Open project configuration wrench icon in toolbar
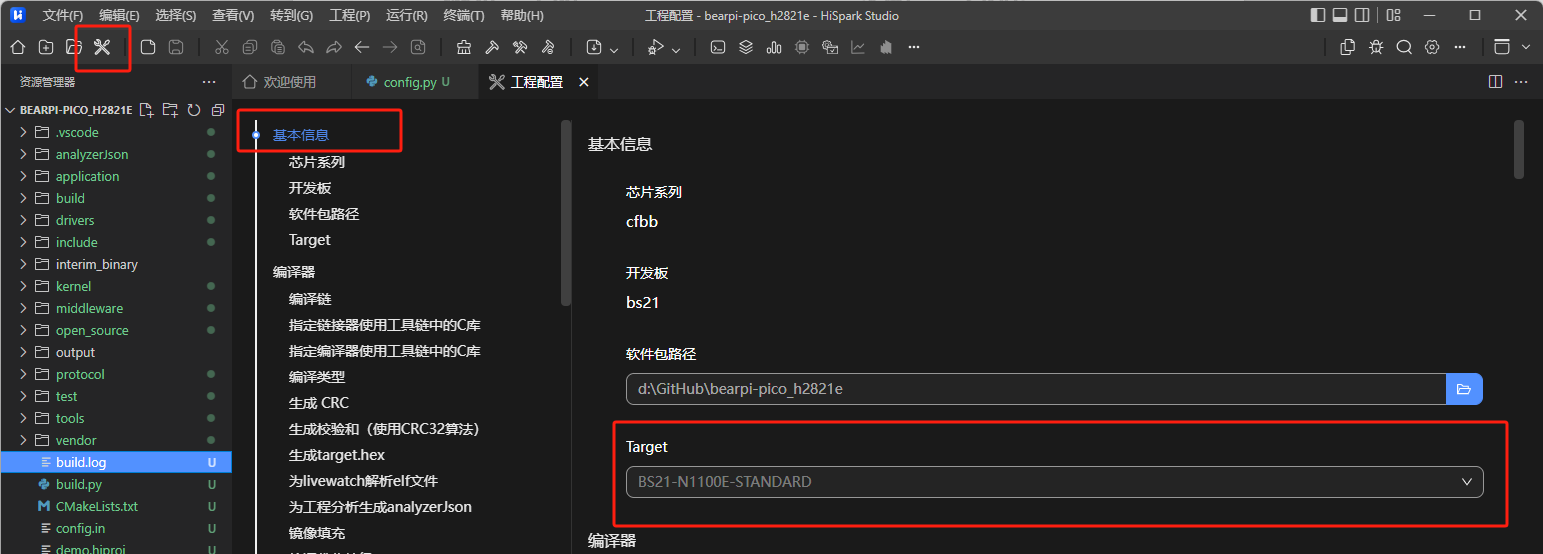 click(x=102, y=47)
